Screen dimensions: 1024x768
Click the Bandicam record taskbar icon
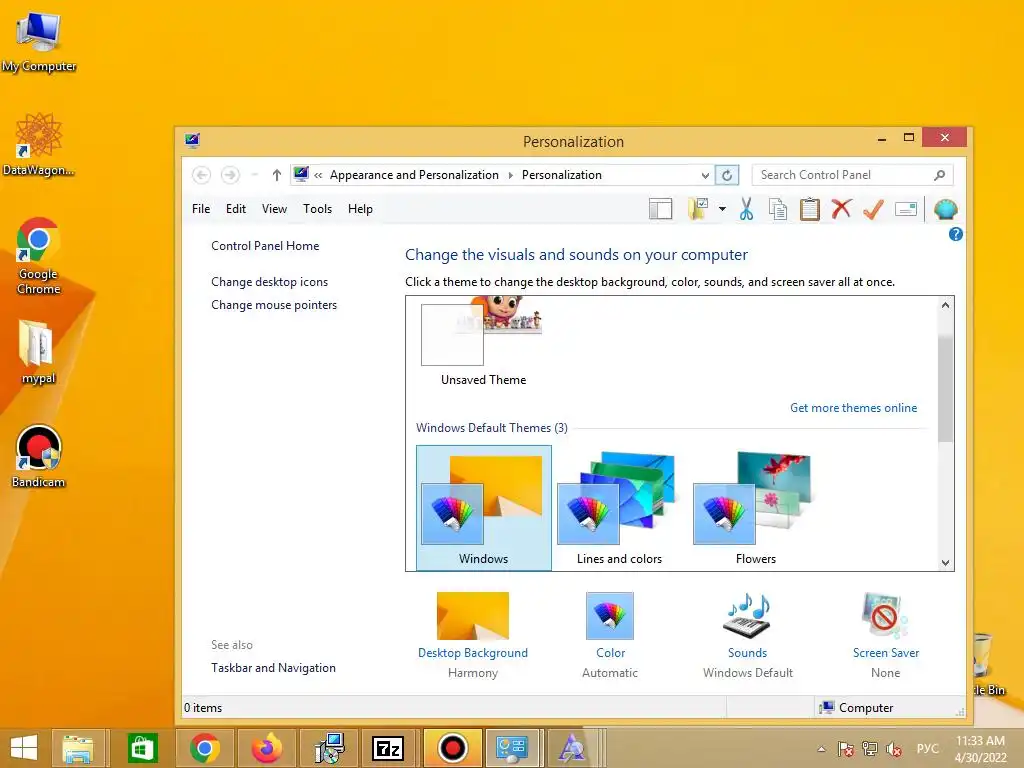coord(452,748)
